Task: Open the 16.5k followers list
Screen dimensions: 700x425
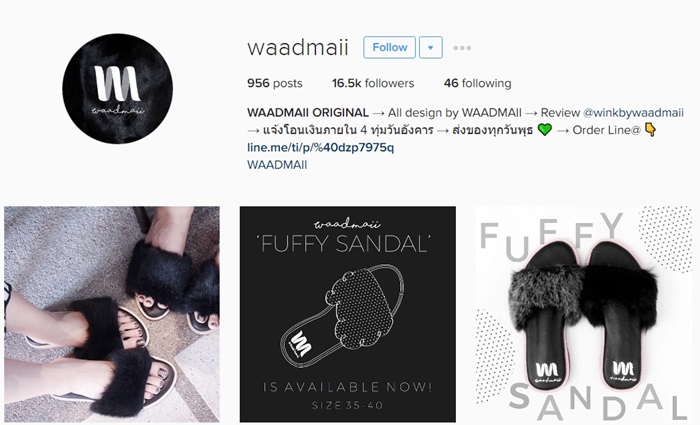Action: click(373, 83)
